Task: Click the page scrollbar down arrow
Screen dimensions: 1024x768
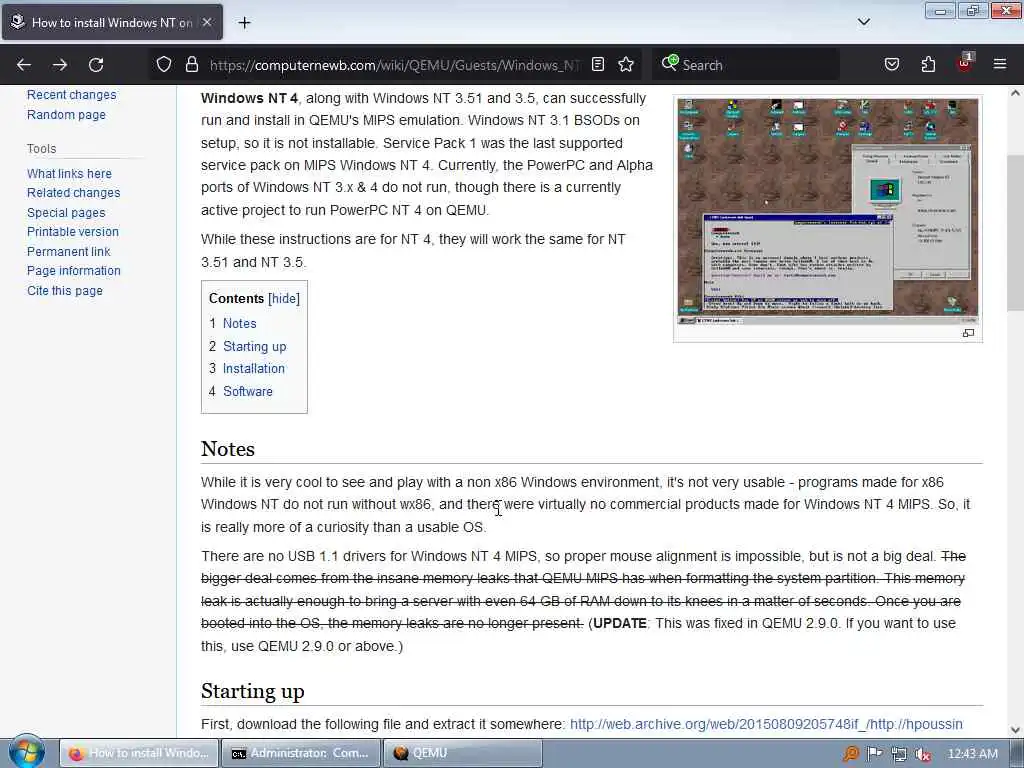Action: pyautogui.click(x=1015, y=730)
